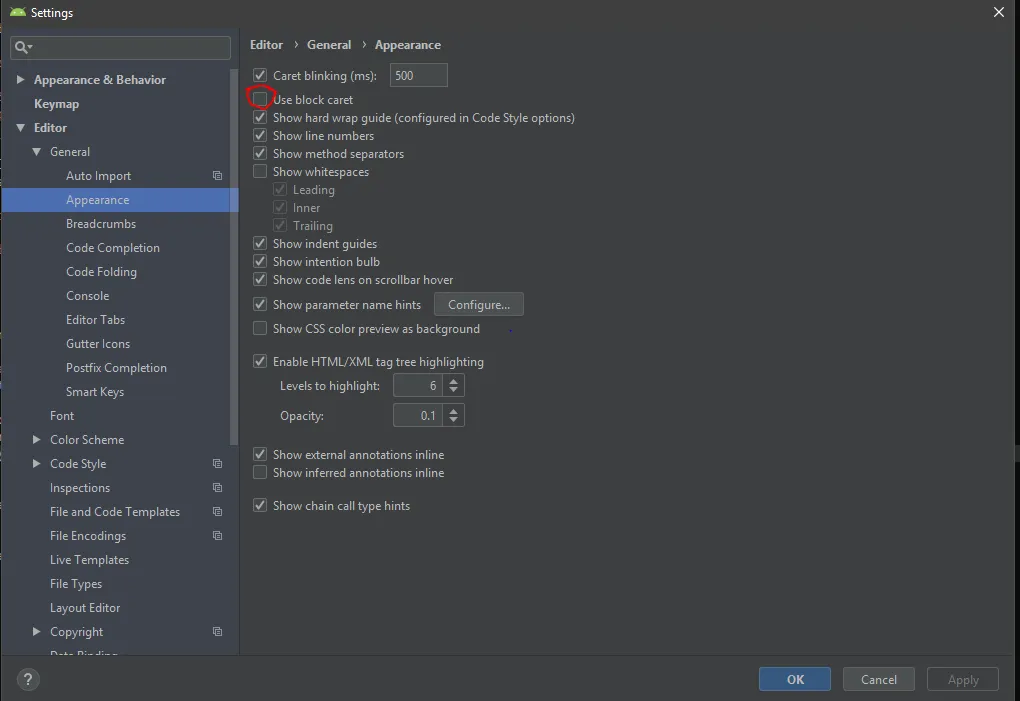Image resolution: width=1020 pixels, height=701 pixels.
Task: Click the caret blinking 500 ms field
Action: tap(418, 75)
